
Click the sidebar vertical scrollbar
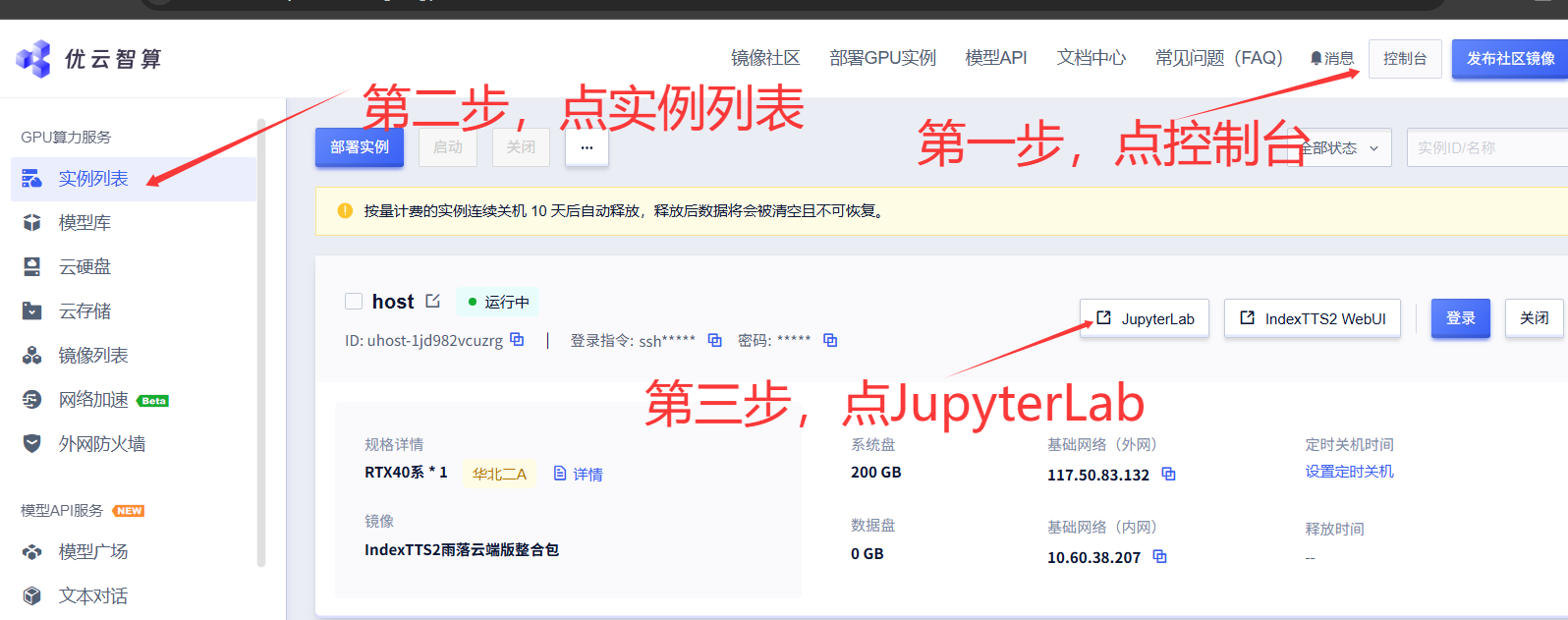pyautogui.click(x=261, y=344)
